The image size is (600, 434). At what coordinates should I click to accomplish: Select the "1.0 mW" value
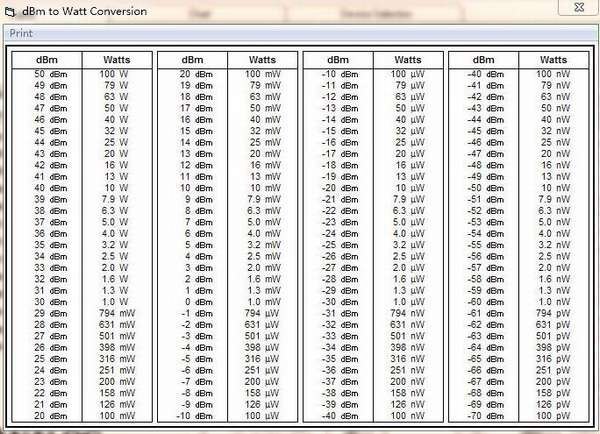pyautogui.click(x=264, y=302)
